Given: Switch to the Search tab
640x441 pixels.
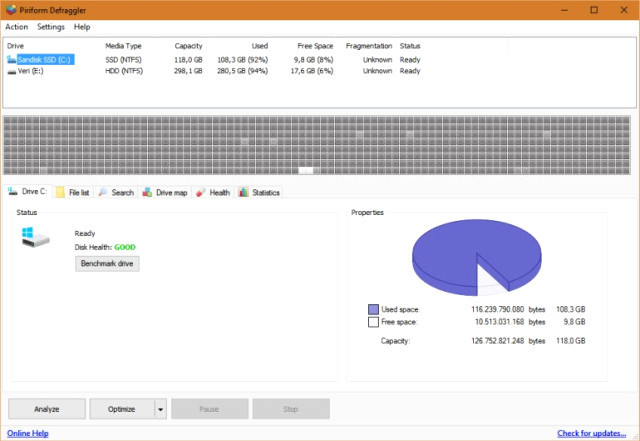Looking at the screenshot, I should point(117,192).
